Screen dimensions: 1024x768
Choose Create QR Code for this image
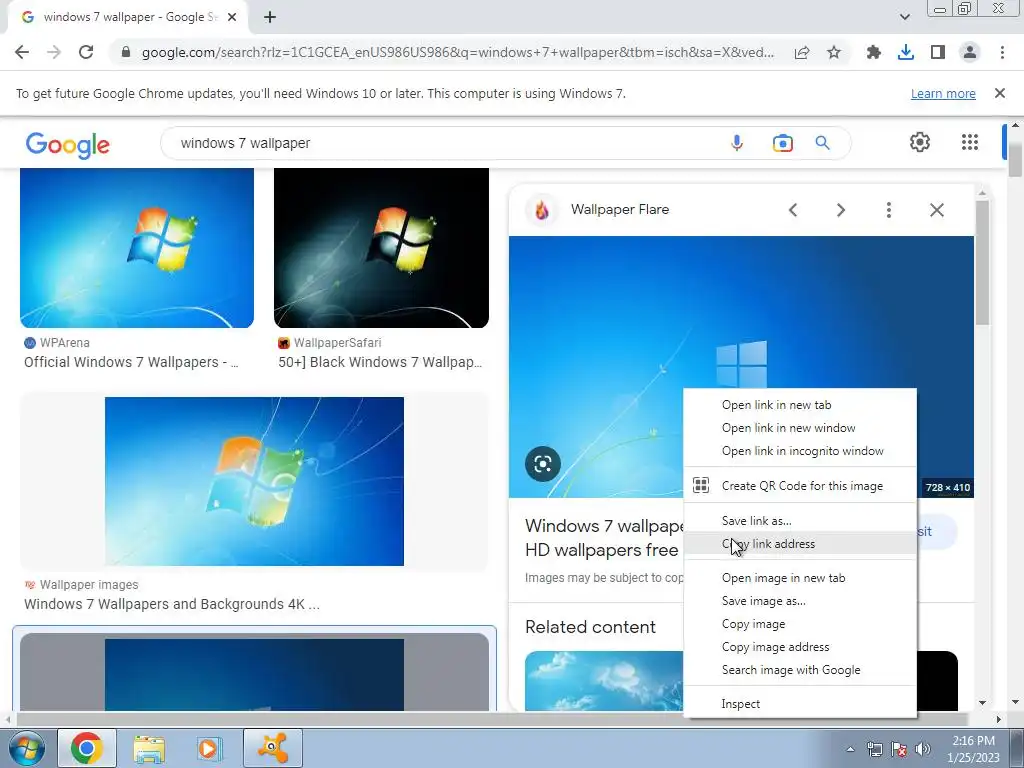(x=800, y=485)
